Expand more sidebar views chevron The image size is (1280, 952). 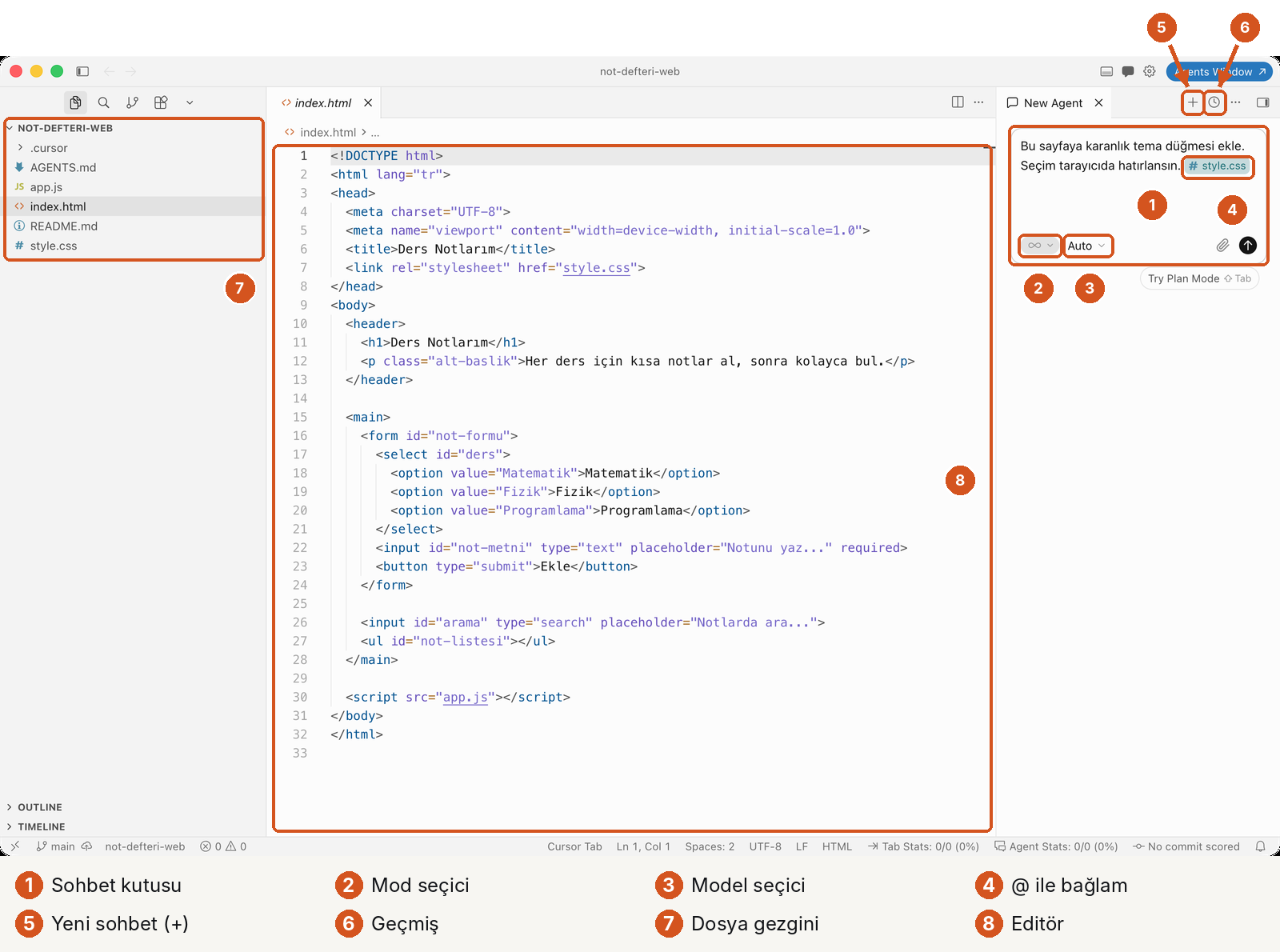tap(190, 102)
